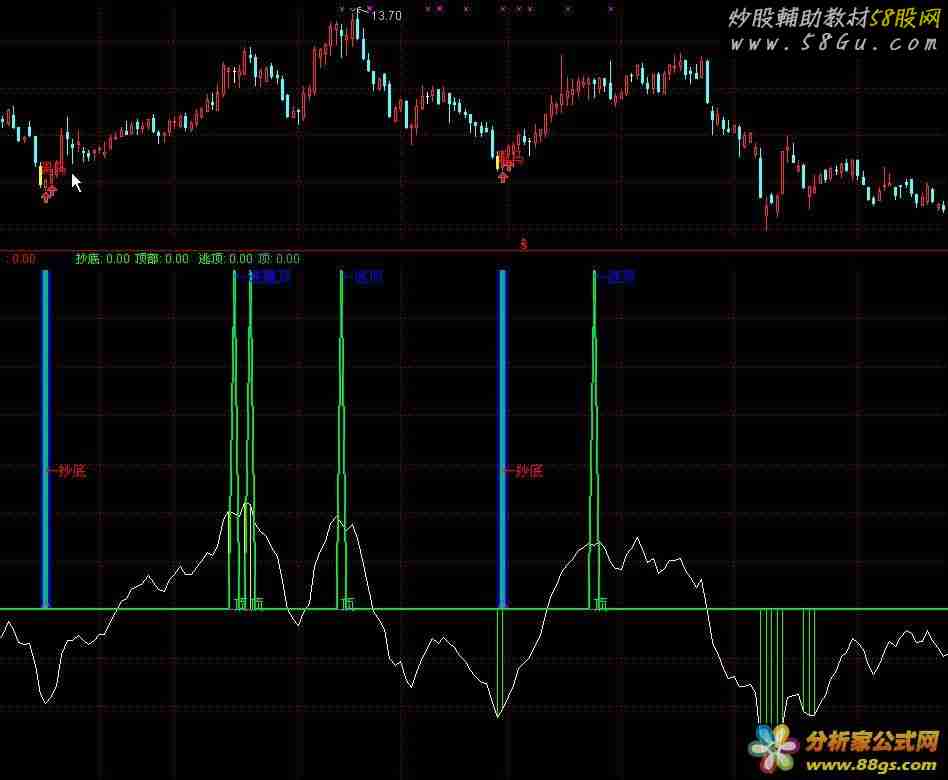The height and width of the screenshot is (780, 948).
Task: Select the 逃顶 indicator value in the header
Action: click(225, 259)
